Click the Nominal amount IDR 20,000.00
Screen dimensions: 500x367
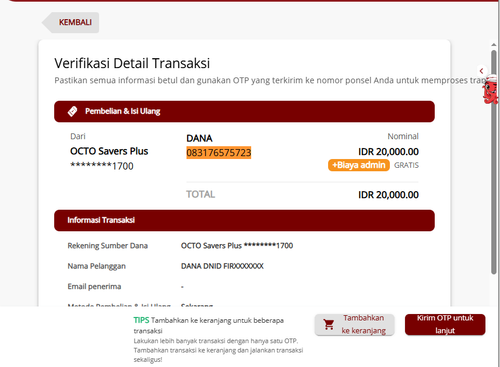(388, 152)
